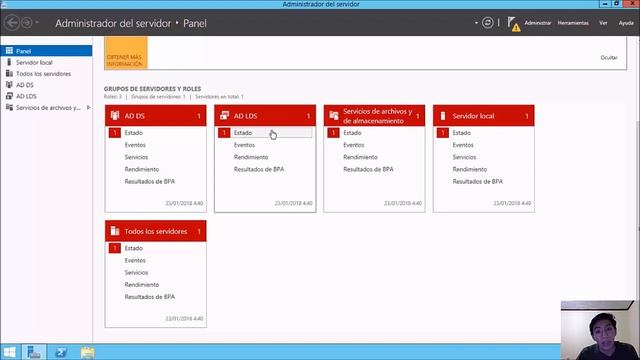
Task: Click red alert badge beside AD DS Estado
Action: point(115,133)
